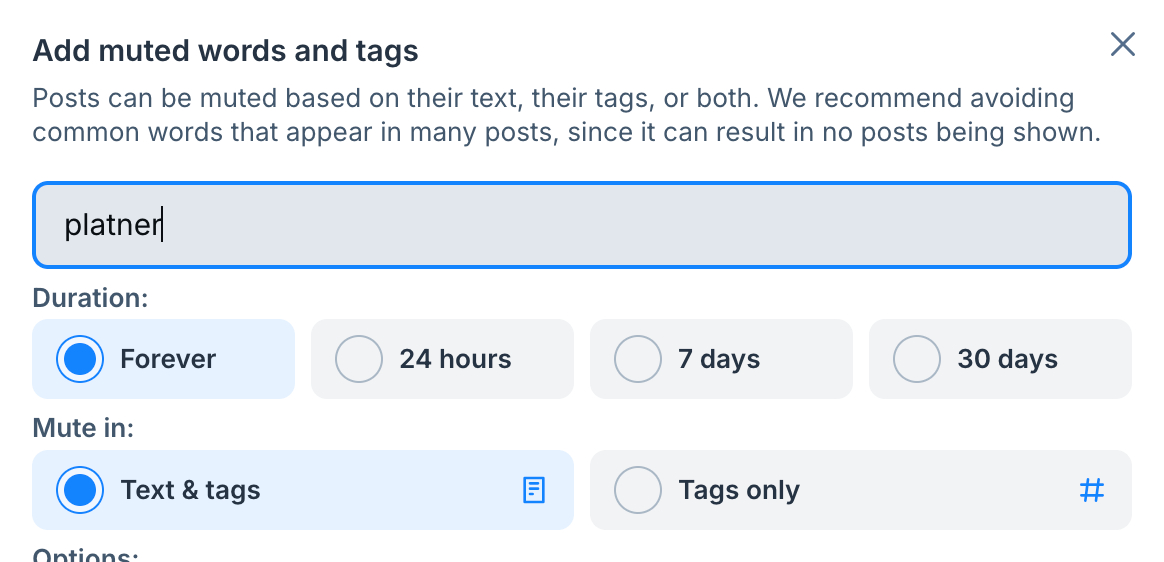The image size is (1164, 562).
Task: Select the Forever duration radio button
Action: click(x=79, y=359)
